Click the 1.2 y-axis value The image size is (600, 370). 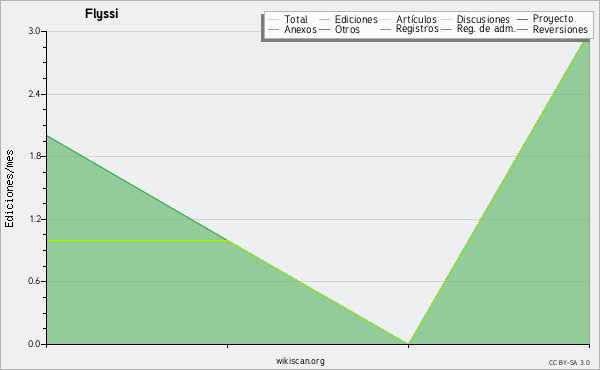coord(34,219)
